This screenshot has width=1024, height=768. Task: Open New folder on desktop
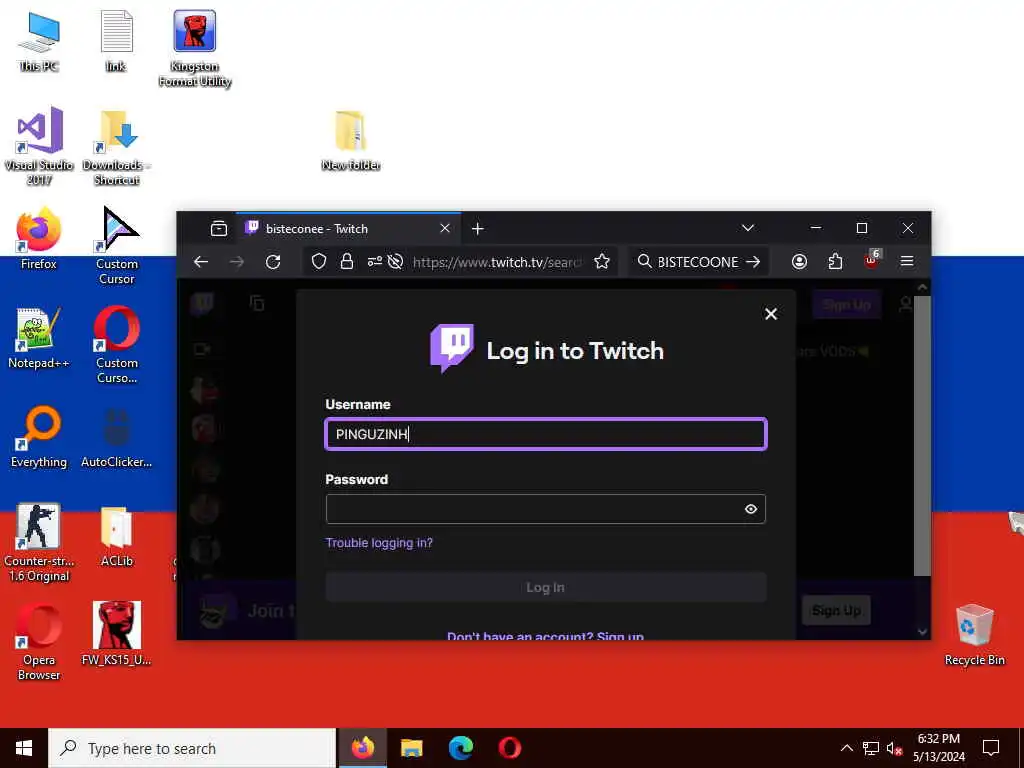(x=351, y=140)
